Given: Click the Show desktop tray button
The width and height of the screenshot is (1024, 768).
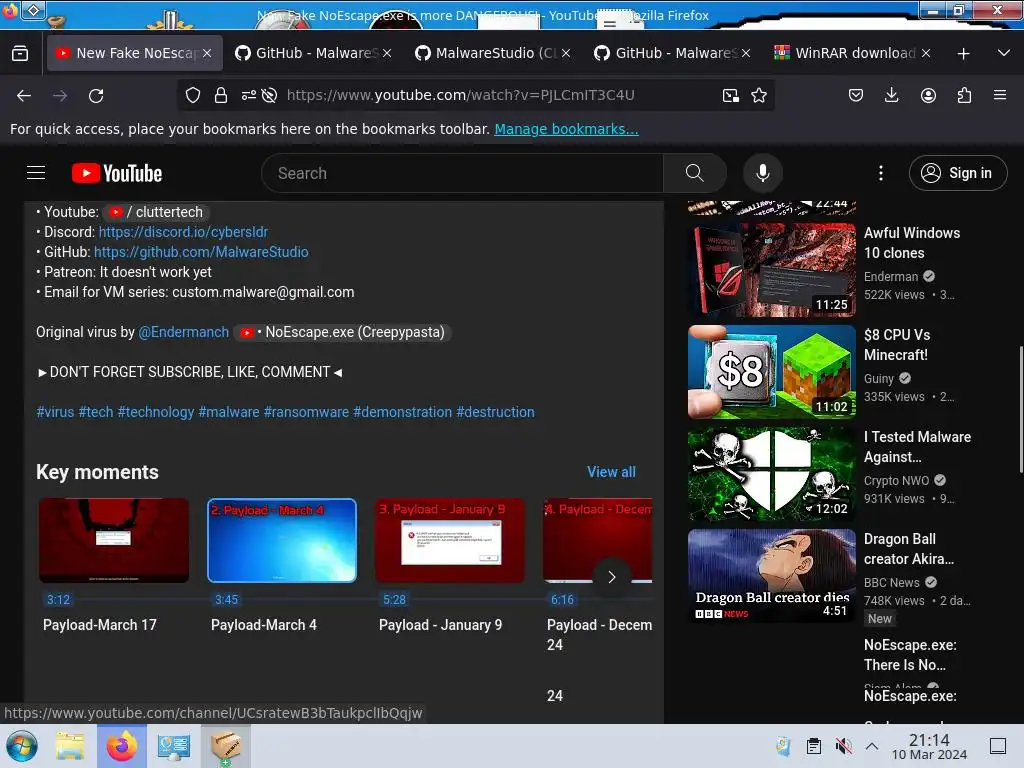Looking at the screenshot, I should point(998,746).
